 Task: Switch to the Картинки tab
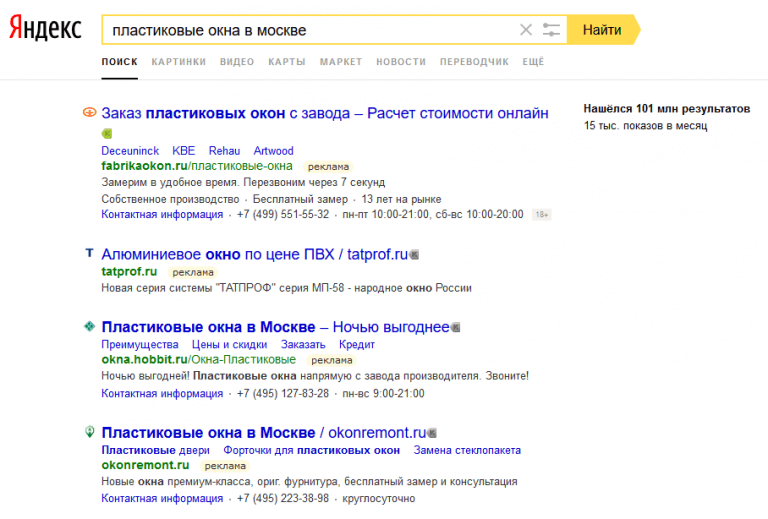coord(179,62)
